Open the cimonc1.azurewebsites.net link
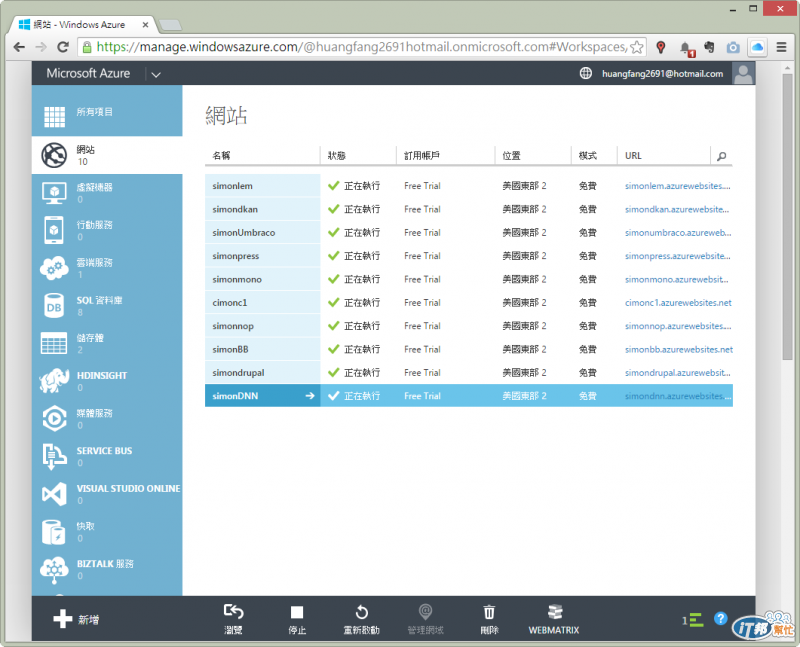800x647 pixels. 678,303
